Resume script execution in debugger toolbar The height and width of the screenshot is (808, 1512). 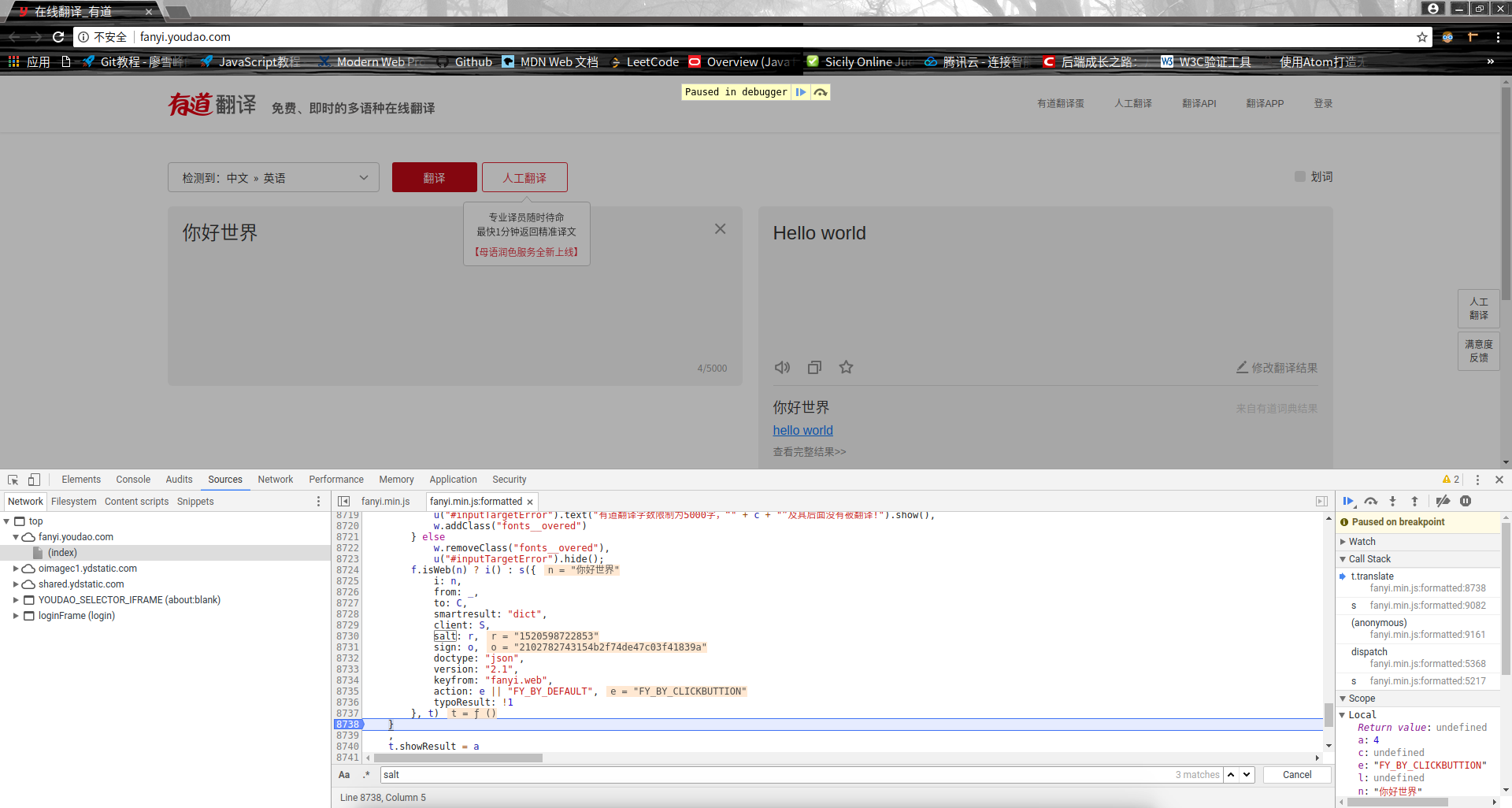click(1348, 502)
